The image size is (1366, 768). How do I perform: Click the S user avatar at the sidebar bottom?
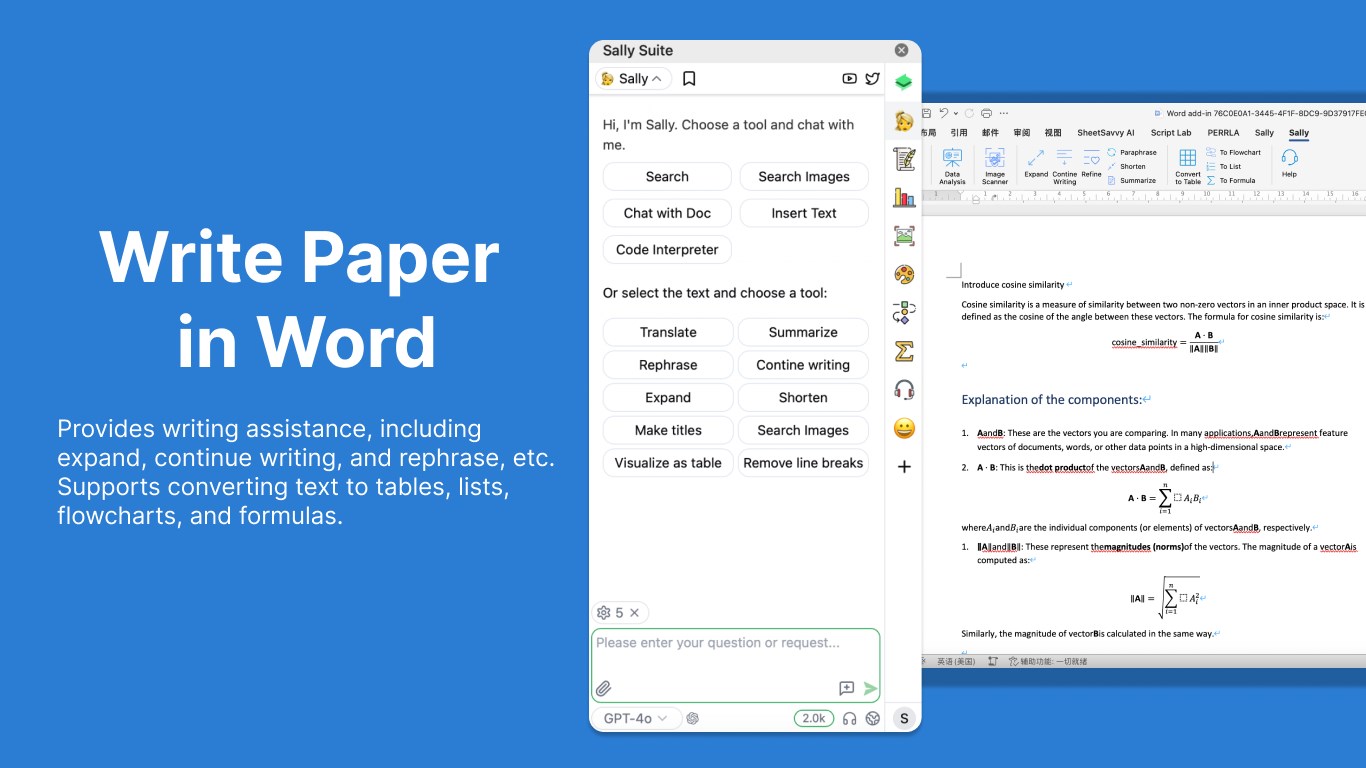tap(904, 718)
